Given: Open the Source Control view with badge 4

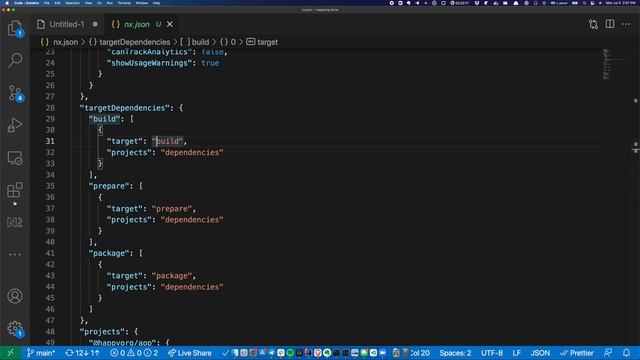Looking at the screenshot, I should tap(15, 93).
